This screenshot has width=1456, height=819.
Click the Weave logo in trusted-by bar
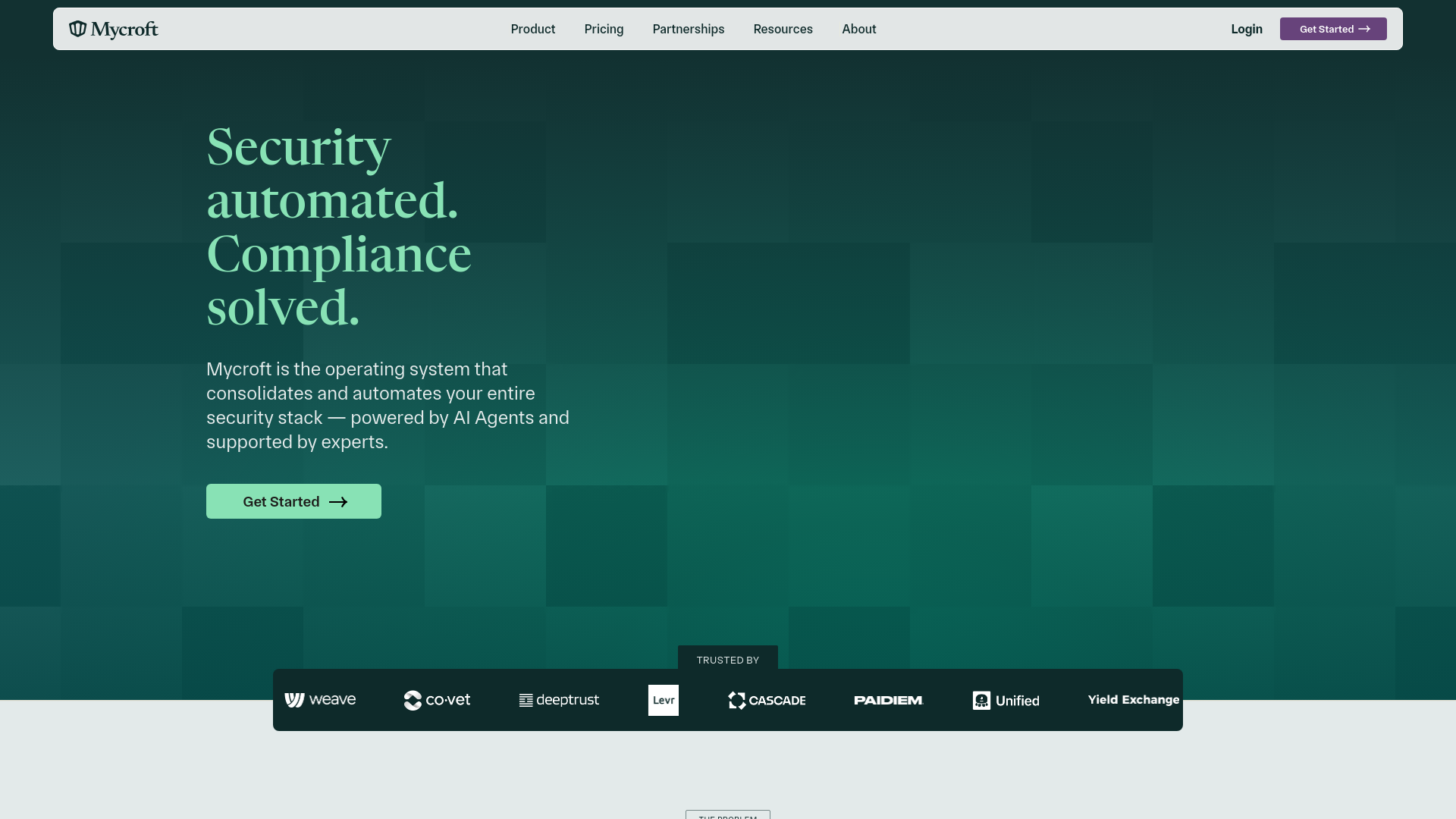pos(320,700)
